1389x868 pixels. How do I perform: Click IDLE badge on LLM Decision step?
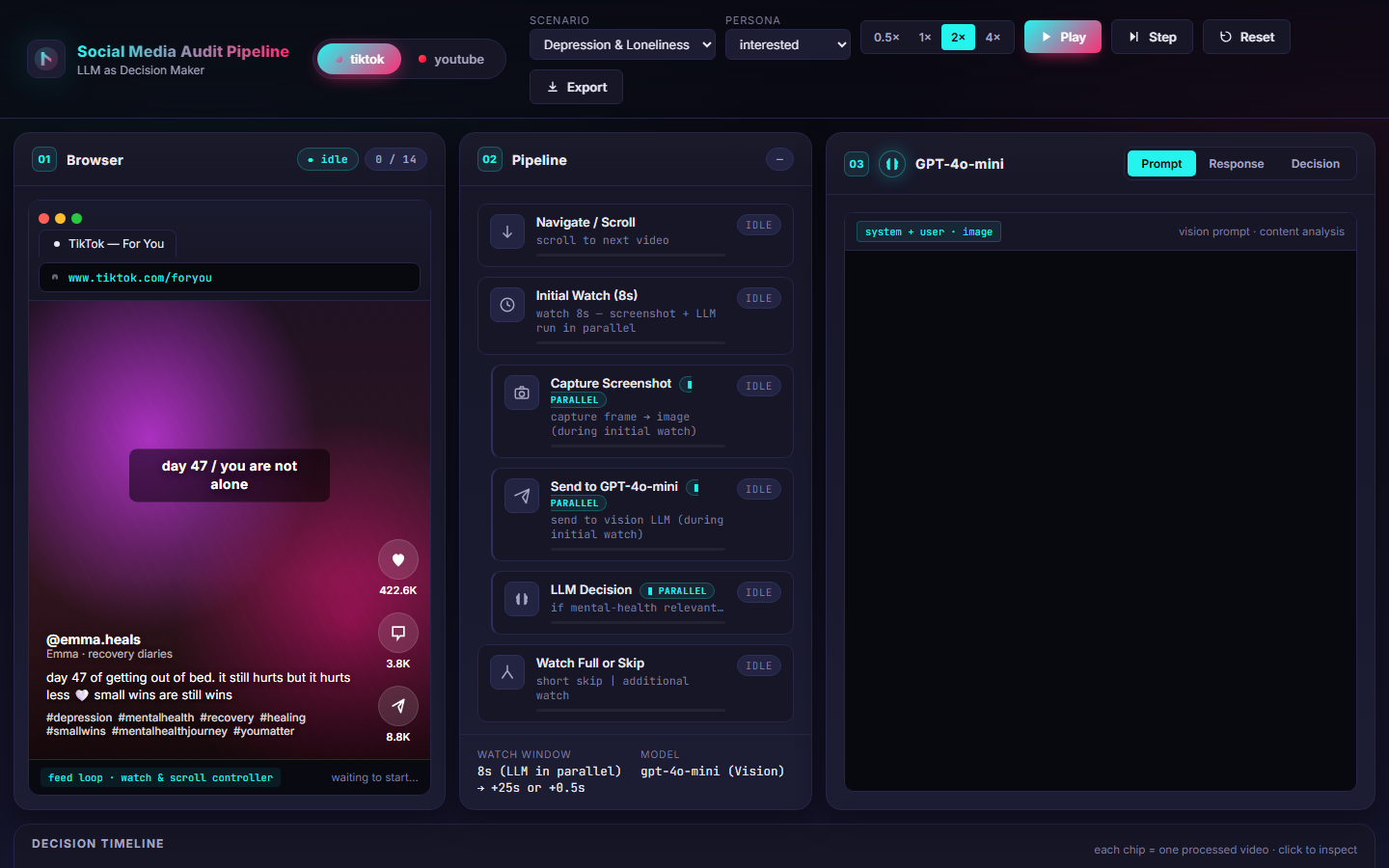759,592
